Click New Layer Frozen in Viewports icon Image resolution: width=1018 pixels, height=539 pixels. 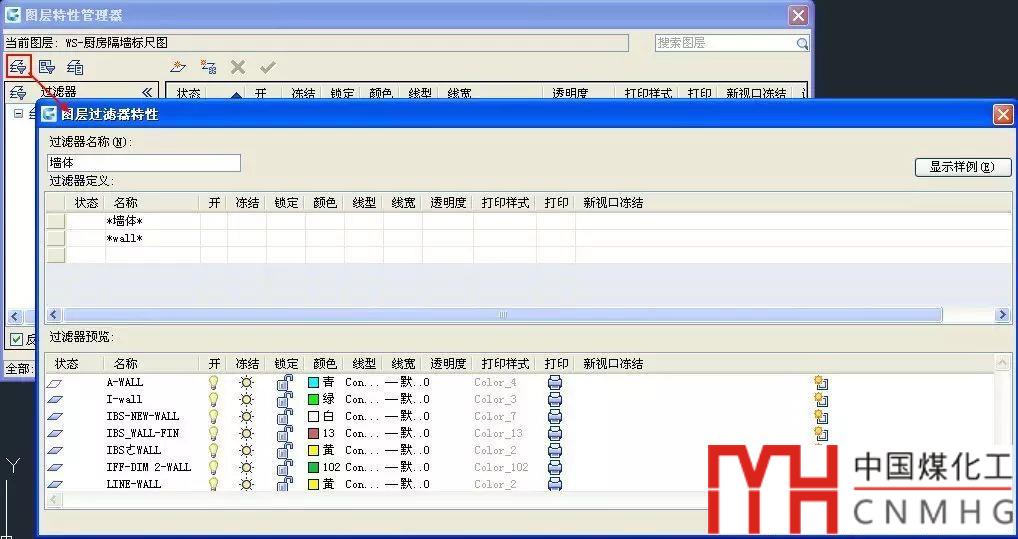(208, 66)
